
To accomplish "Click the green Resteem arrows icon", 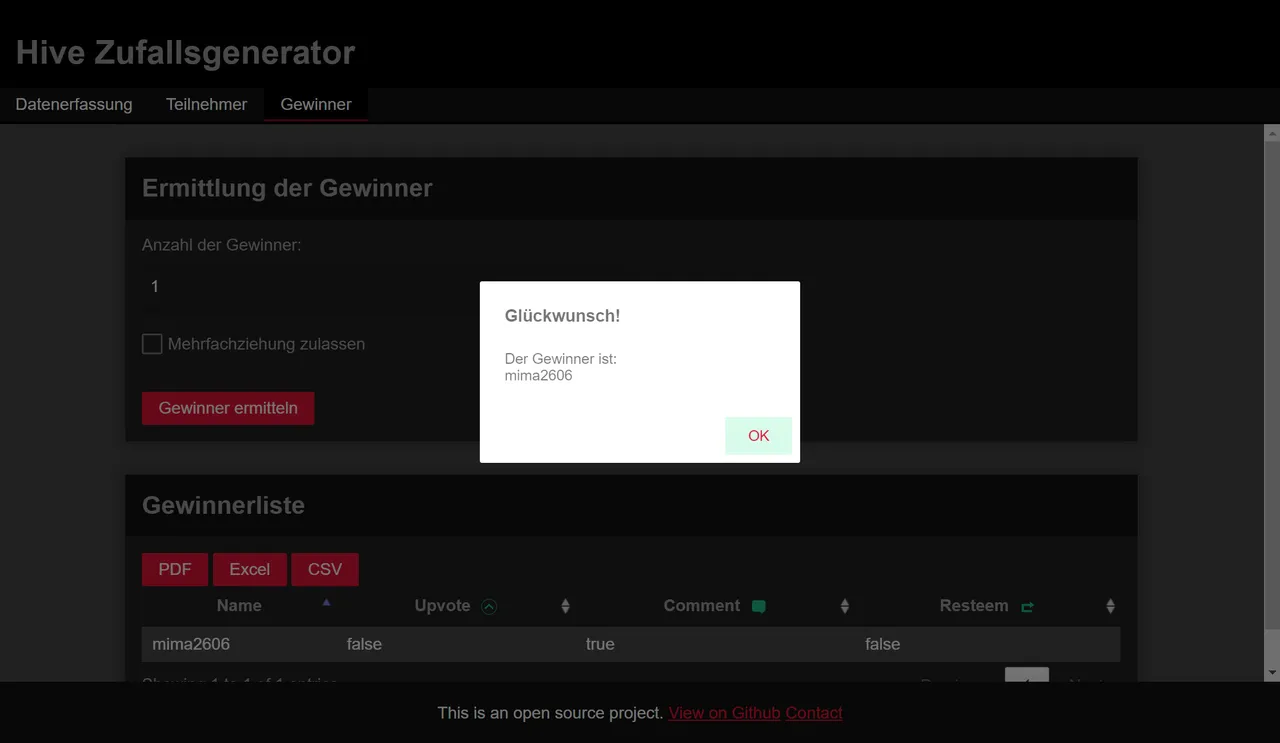I will point(1027,606).
